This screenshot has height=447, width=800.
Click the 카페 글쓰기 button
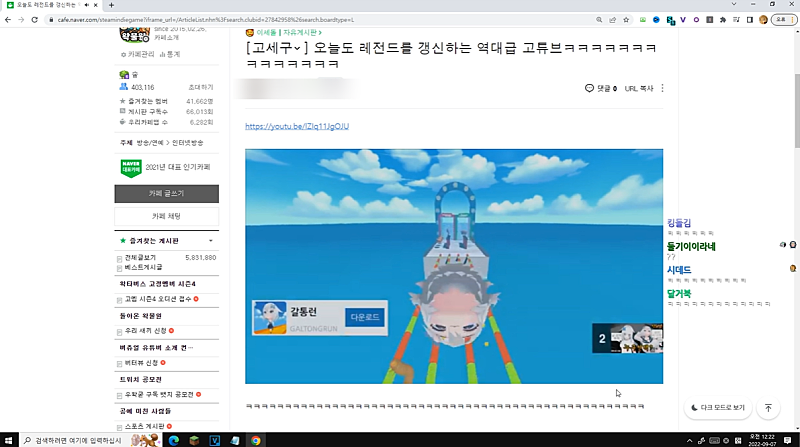click(166, 194)
